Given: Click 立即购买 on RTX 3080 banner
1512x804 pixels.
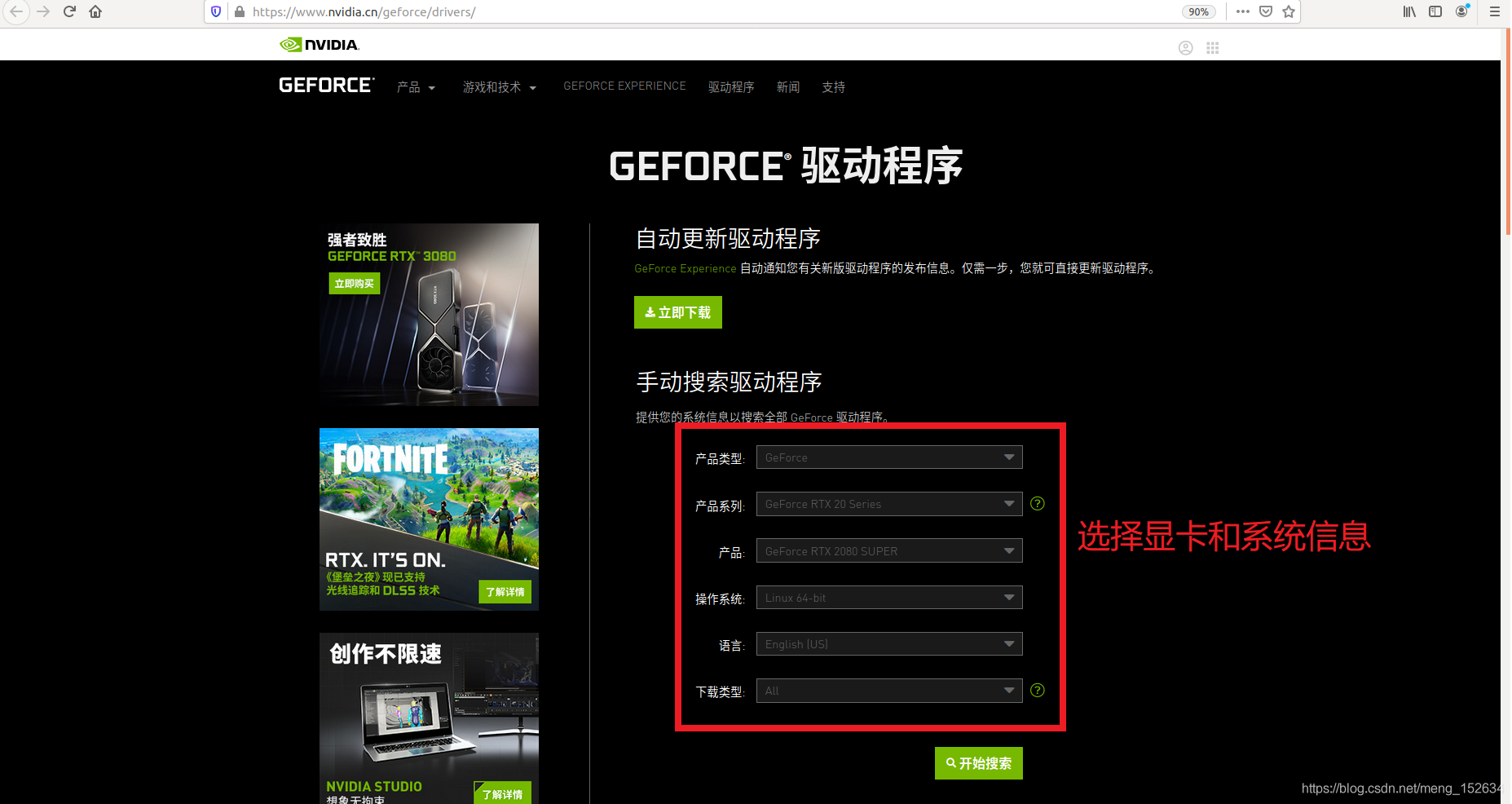Looking at the screenshot, I should coord(355,283).
